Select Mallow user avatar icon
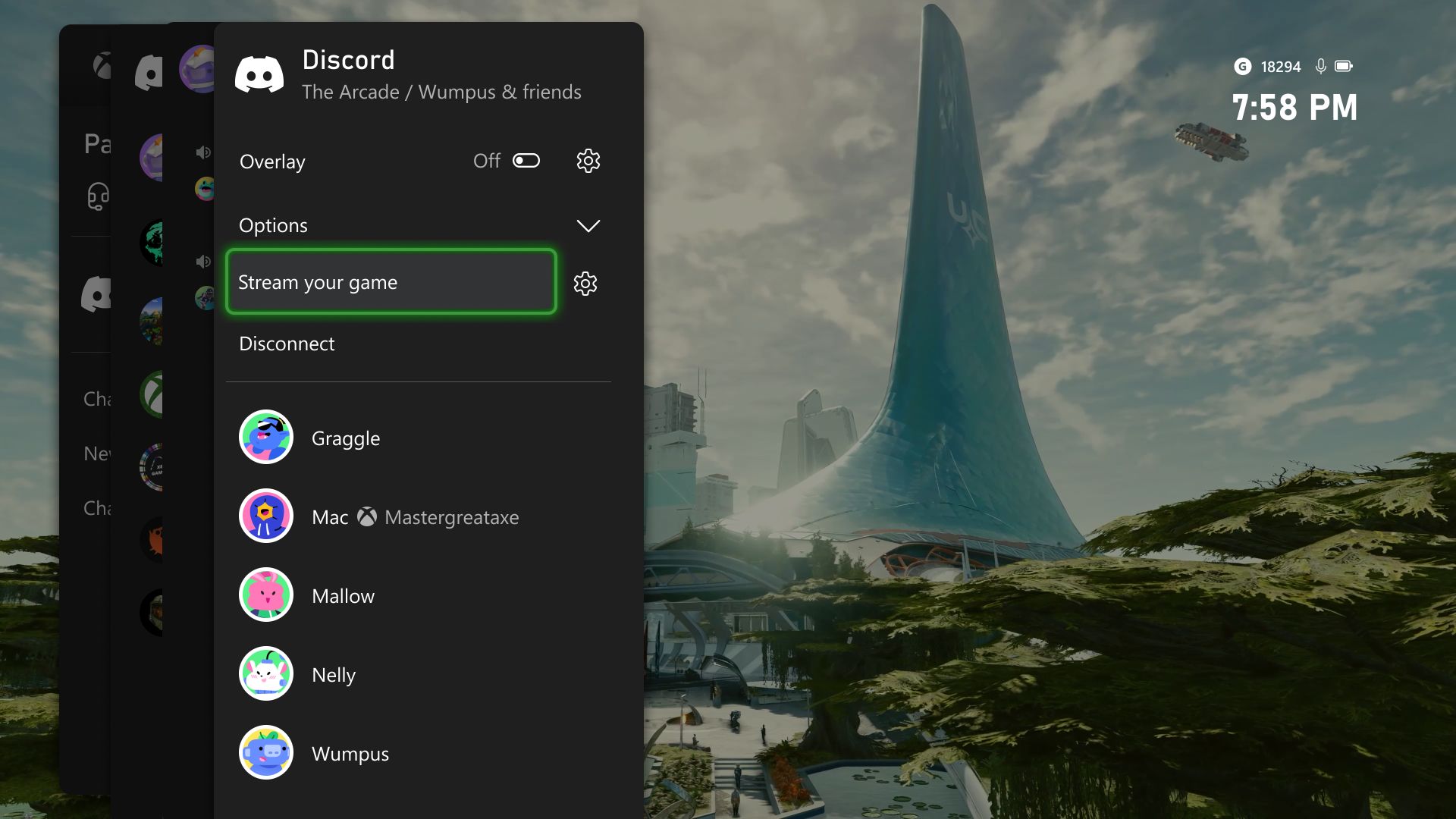1456x819 pixels. coord(265,595)
